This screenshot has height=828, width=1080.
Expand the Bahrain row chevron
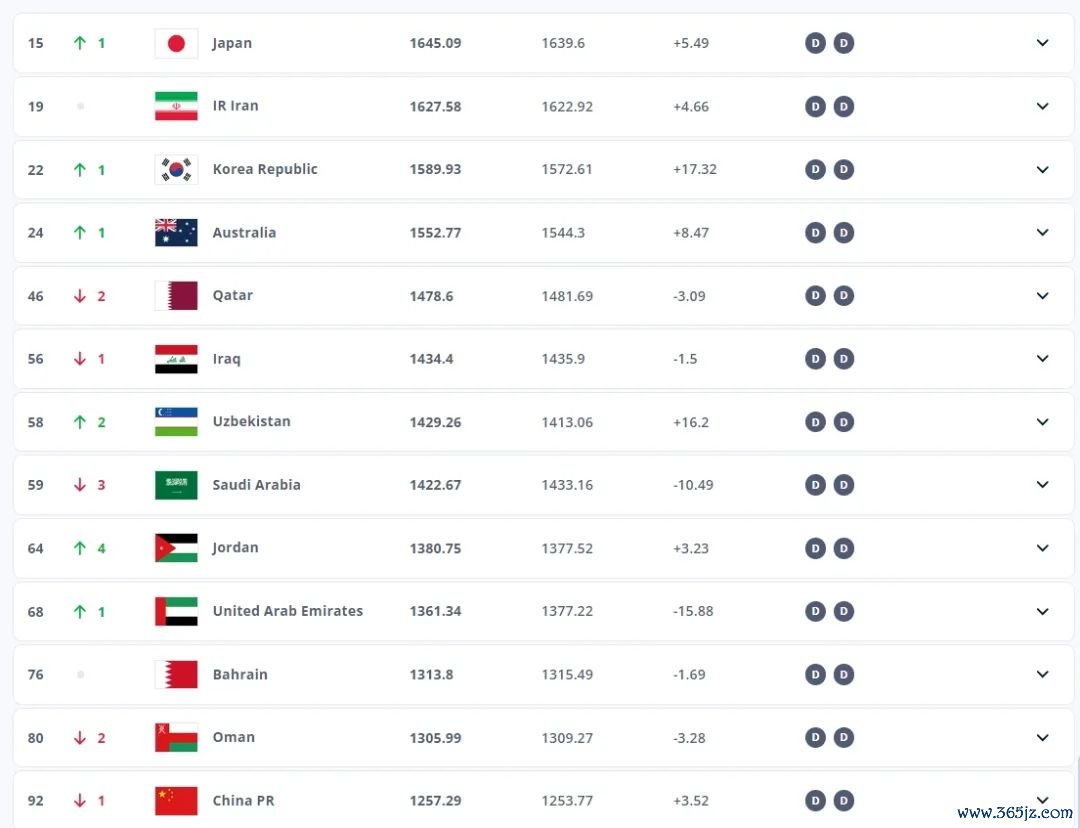tap(1042, 674)
